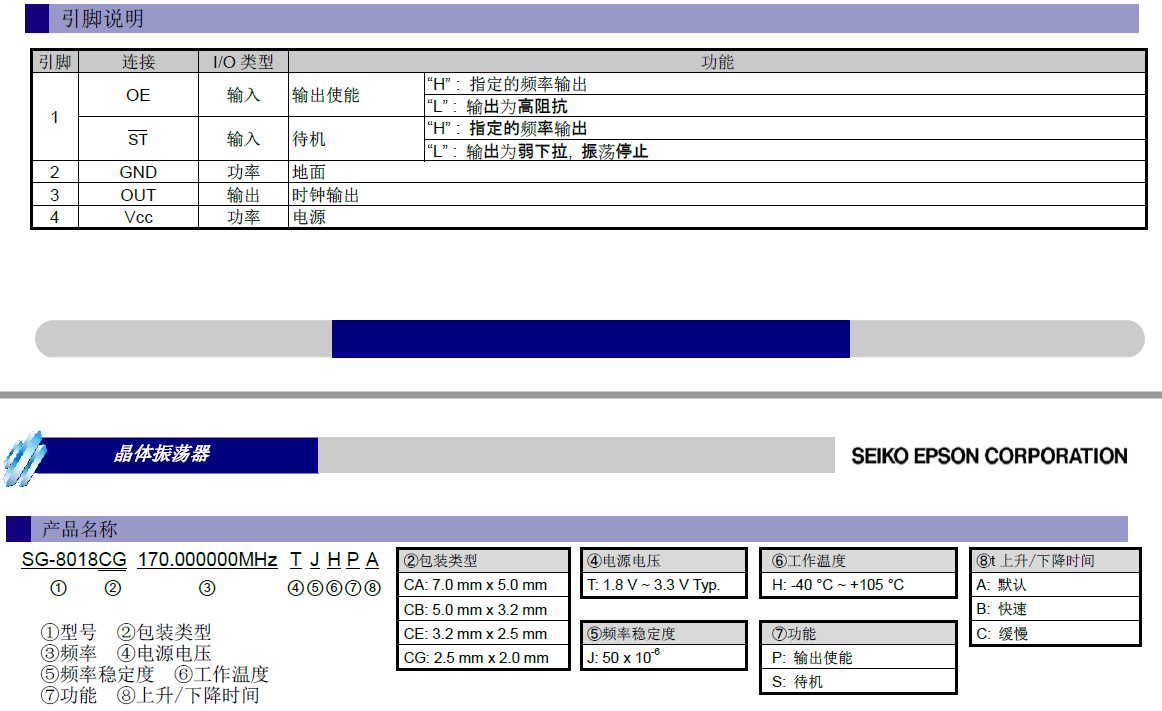This screenshot has height=711, width=1162.
Task: Click the 170.000000MHz frequency value
Action: [208, 560]
